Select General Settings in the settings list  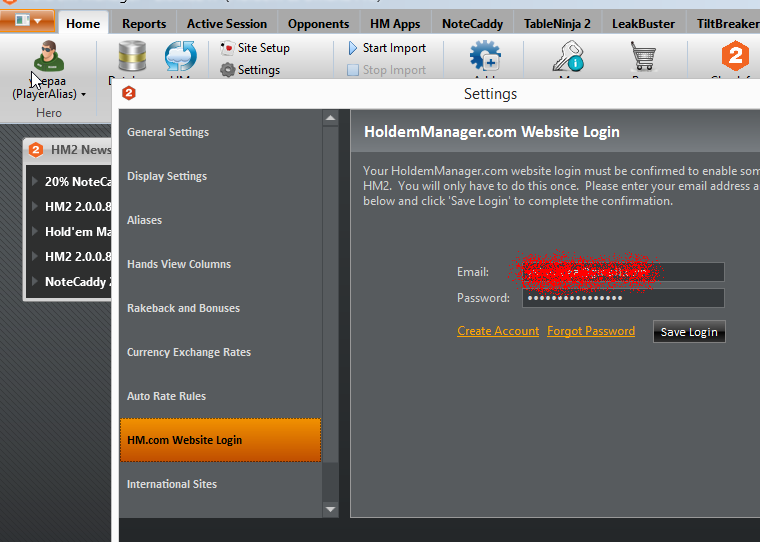point(220,132)
